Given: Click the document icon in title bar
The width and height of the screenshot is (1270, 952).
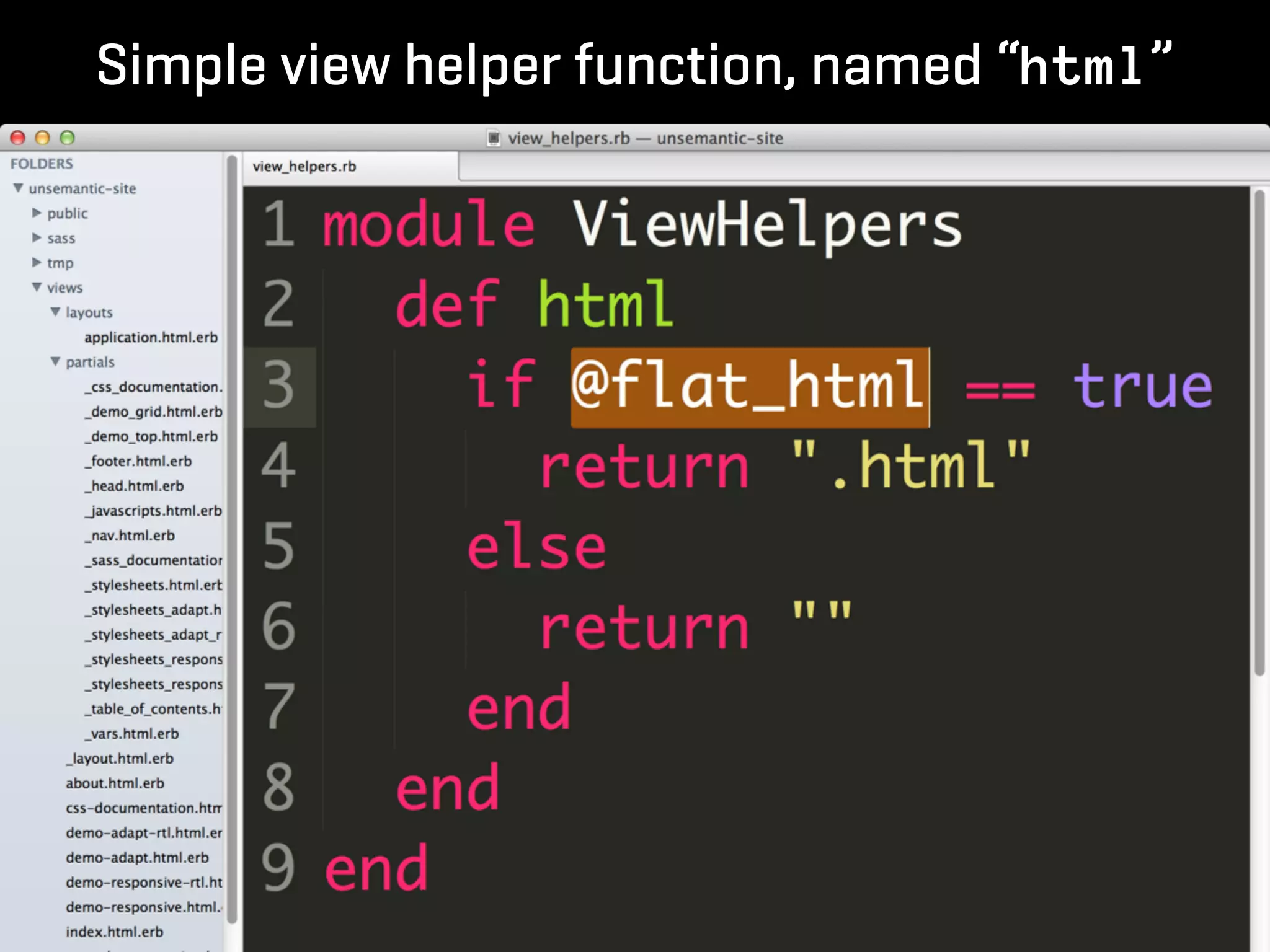Looking at the screenshot, I should 493,138.
